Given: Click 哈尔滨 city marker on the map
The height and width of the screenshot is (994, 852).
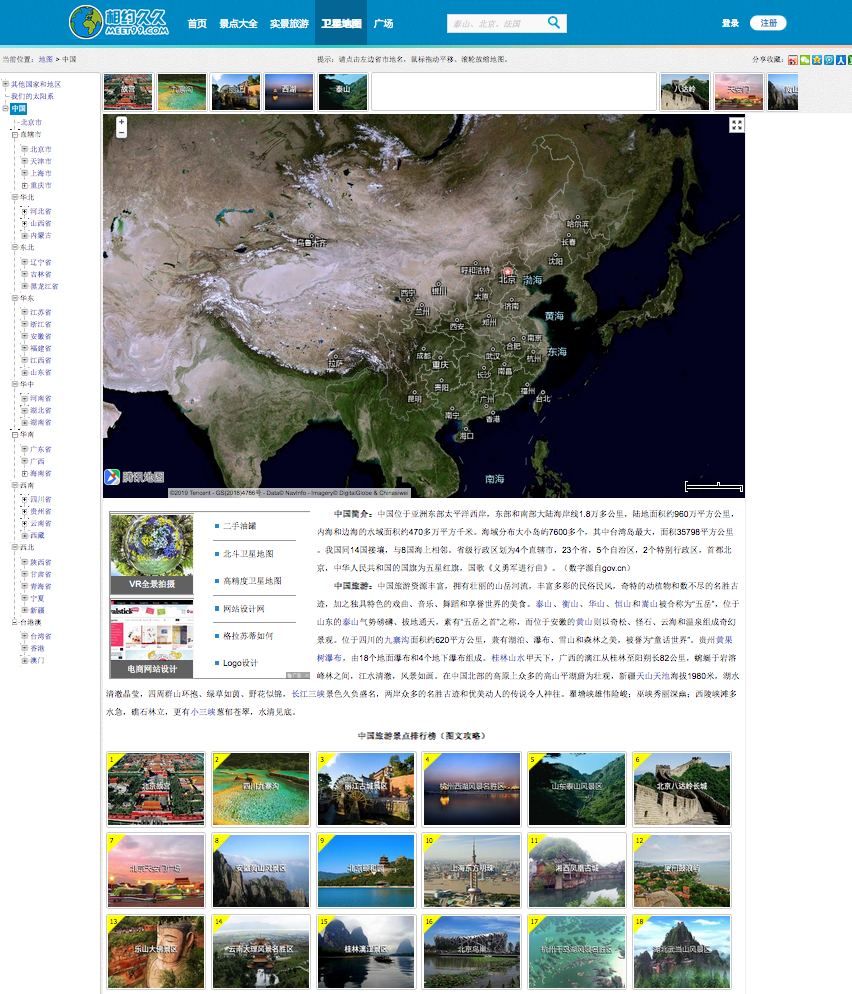Looking at the screenshot, I should (x=578, y=223).
